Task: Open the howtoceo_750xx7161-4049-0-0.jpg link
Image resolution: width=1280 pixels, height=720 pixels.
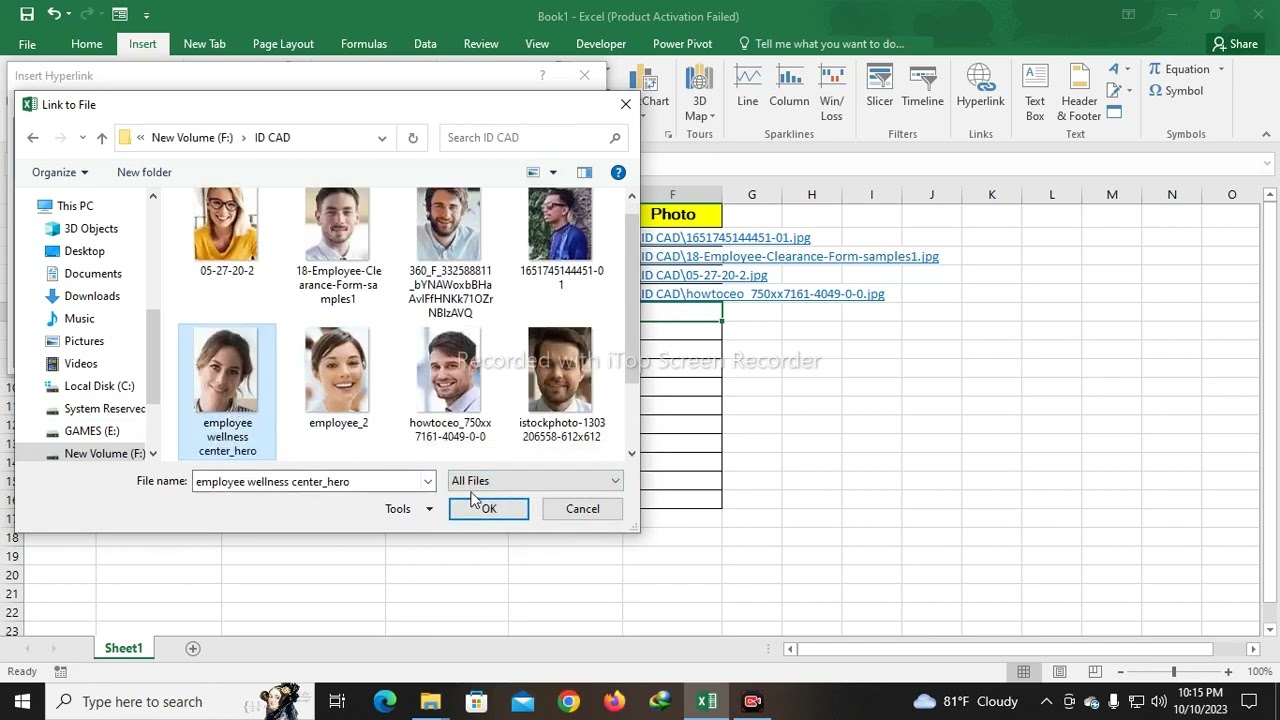Action: 762,294
